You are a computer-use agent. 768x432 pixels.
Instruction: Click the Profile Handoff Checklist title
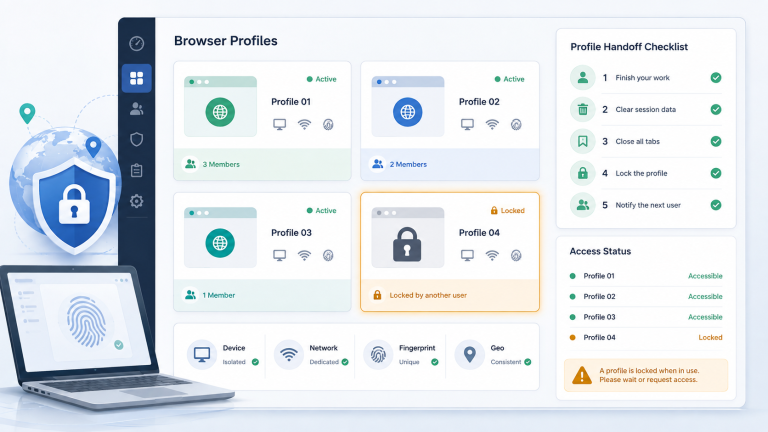629,47
